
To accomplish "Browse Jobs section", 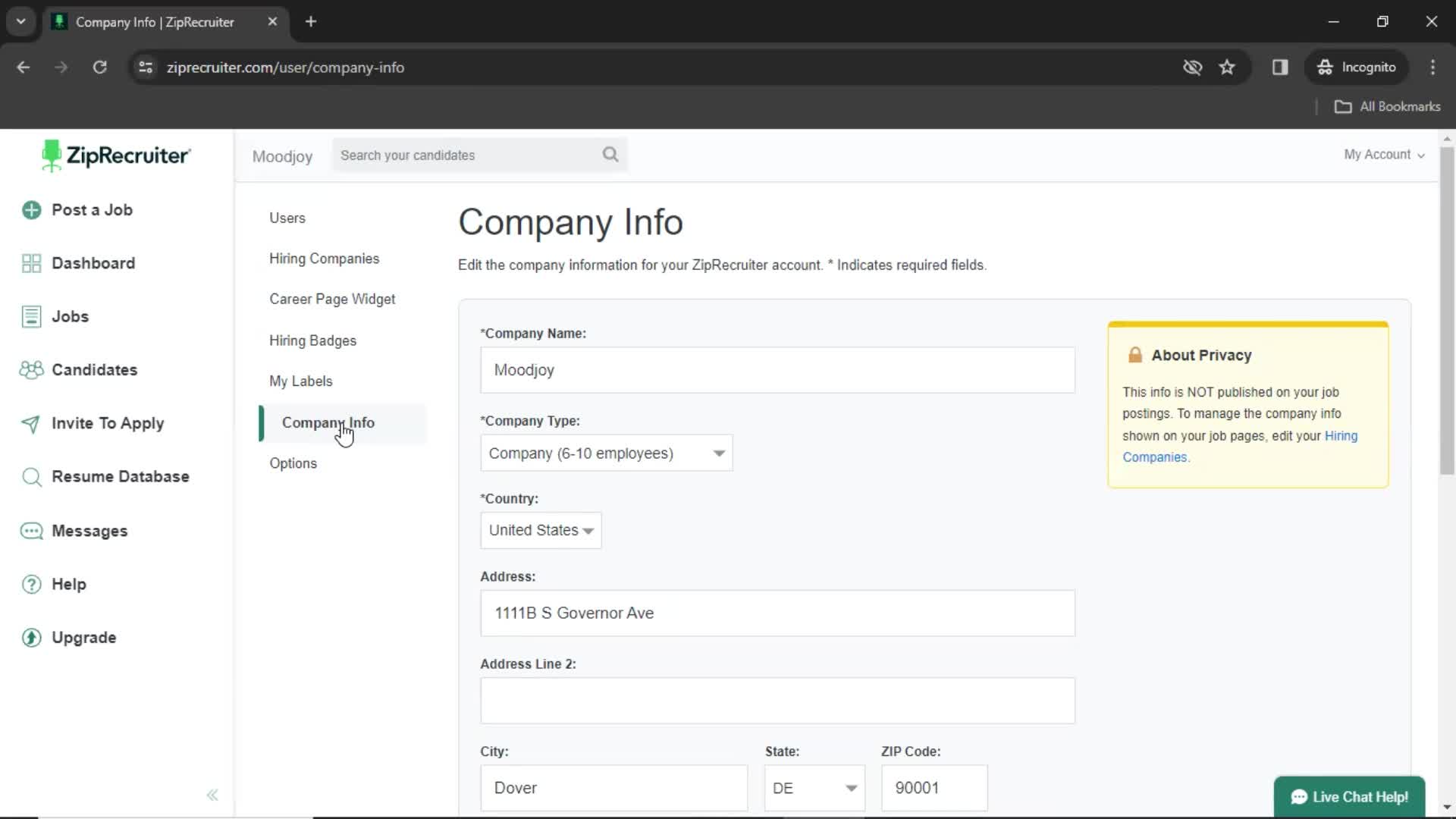I will click(x=70, y=316).
